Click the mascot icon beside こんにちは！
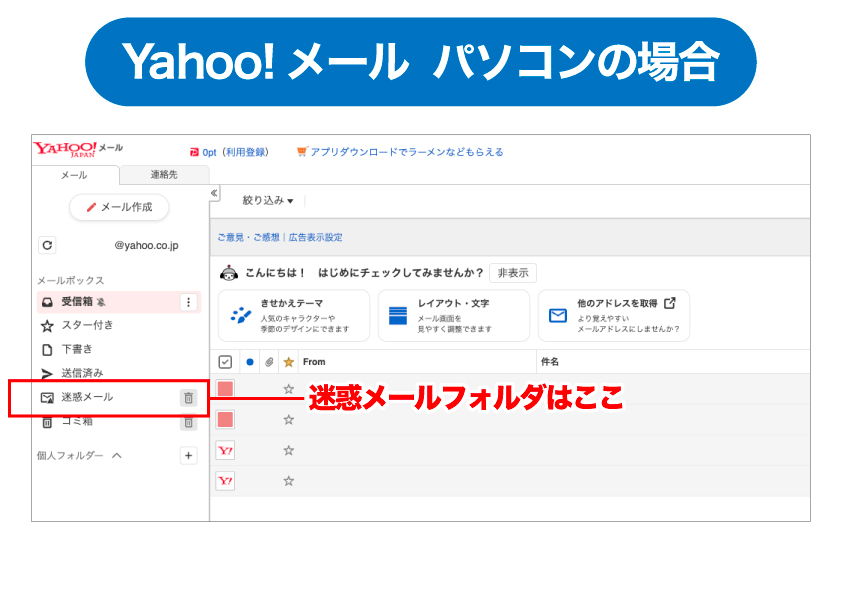This screenshot has height=595, width=842. 229,273
